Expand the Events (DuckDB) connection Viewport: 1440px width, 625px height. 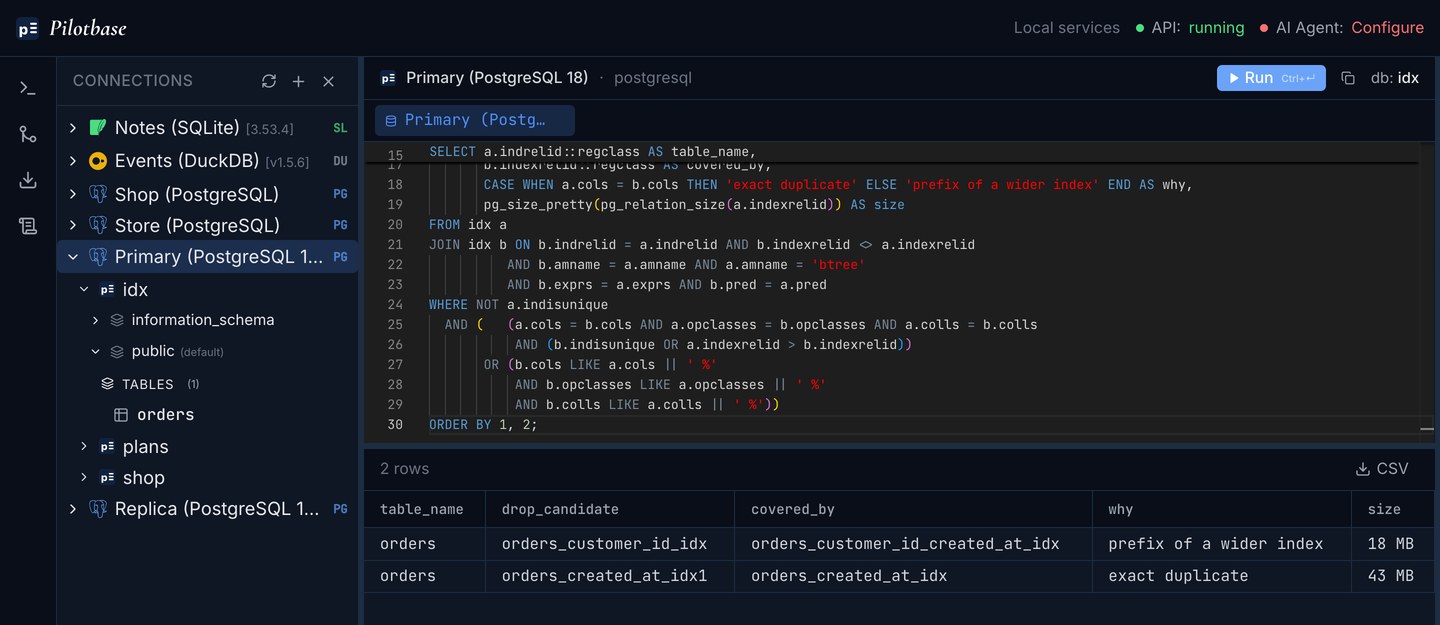(72, 161)
